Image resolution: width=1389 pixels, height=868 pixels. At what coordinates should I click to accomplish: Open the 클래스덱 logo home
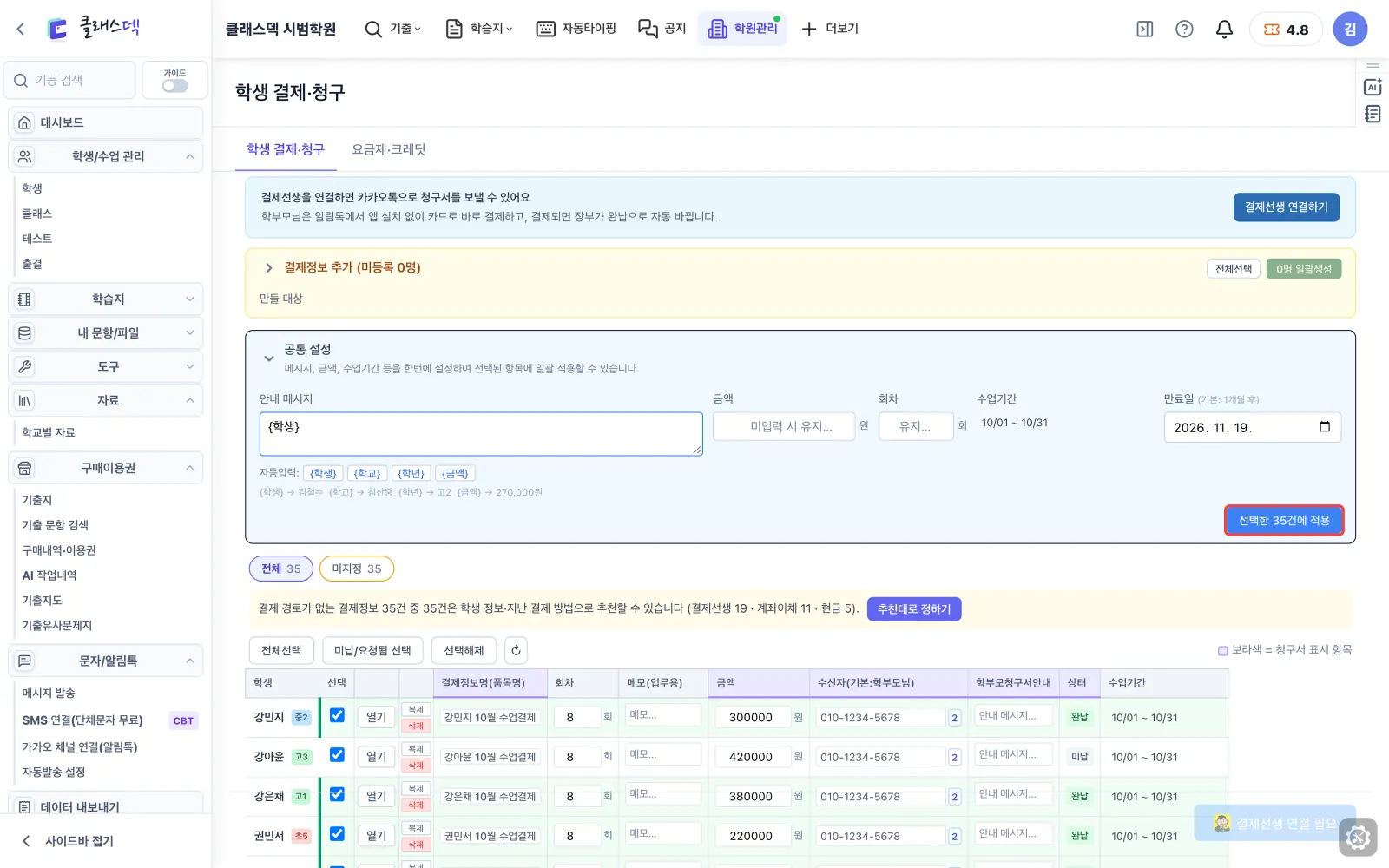pyautogui.click(x=93, y=28)
